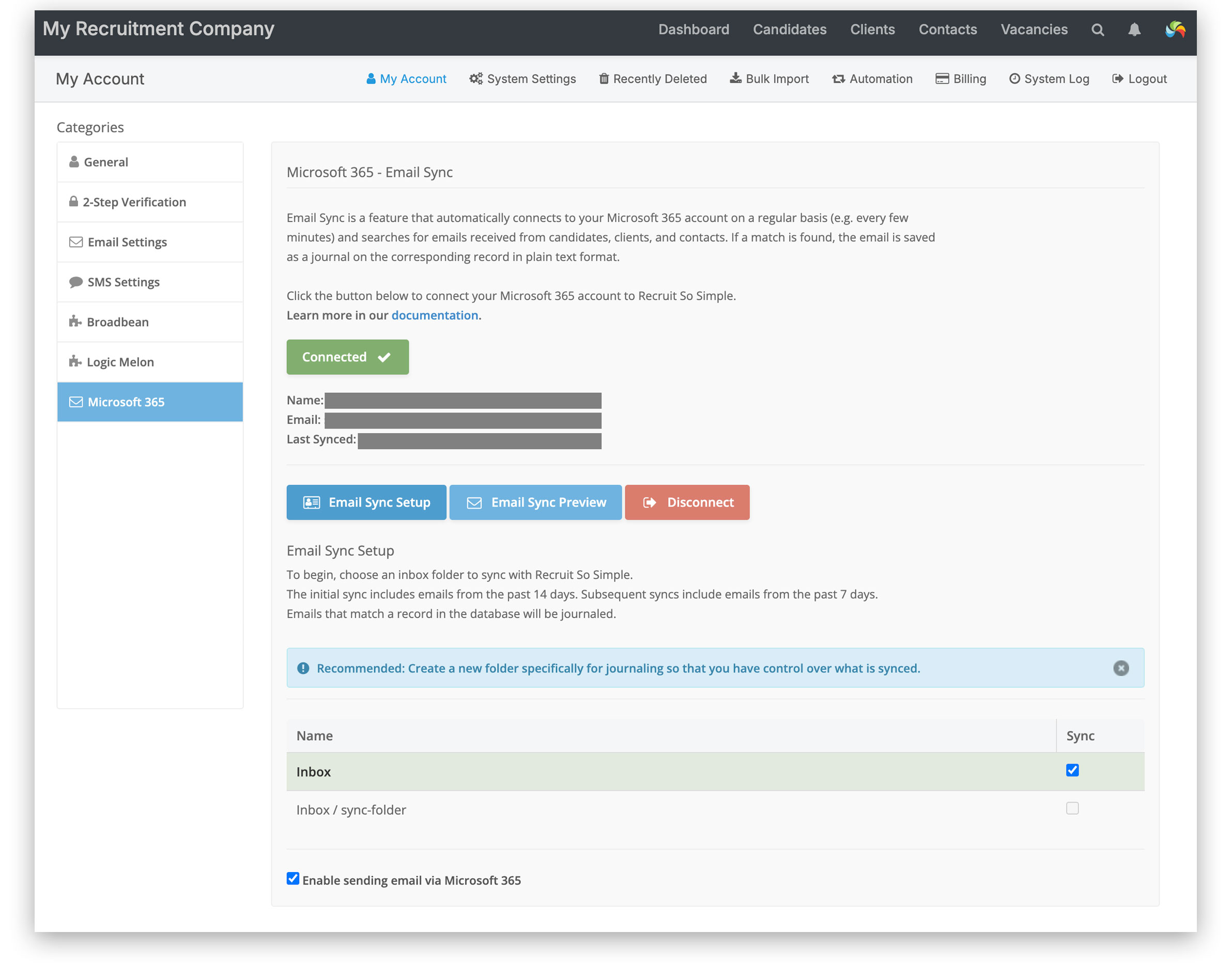The width and height of the screenshot is (1232, 977).
Task: Click the Bulk Import download icon
Action: pyautogui.click(x=735, y=79)
